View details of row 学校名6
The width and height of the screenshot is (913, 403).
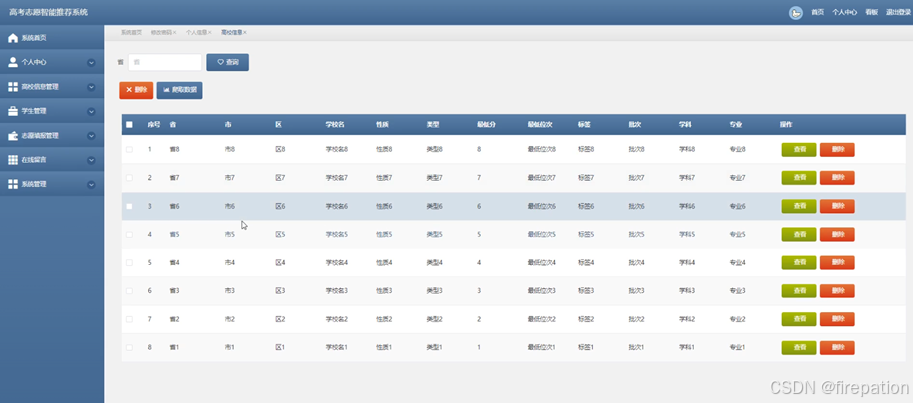(799, 206)
